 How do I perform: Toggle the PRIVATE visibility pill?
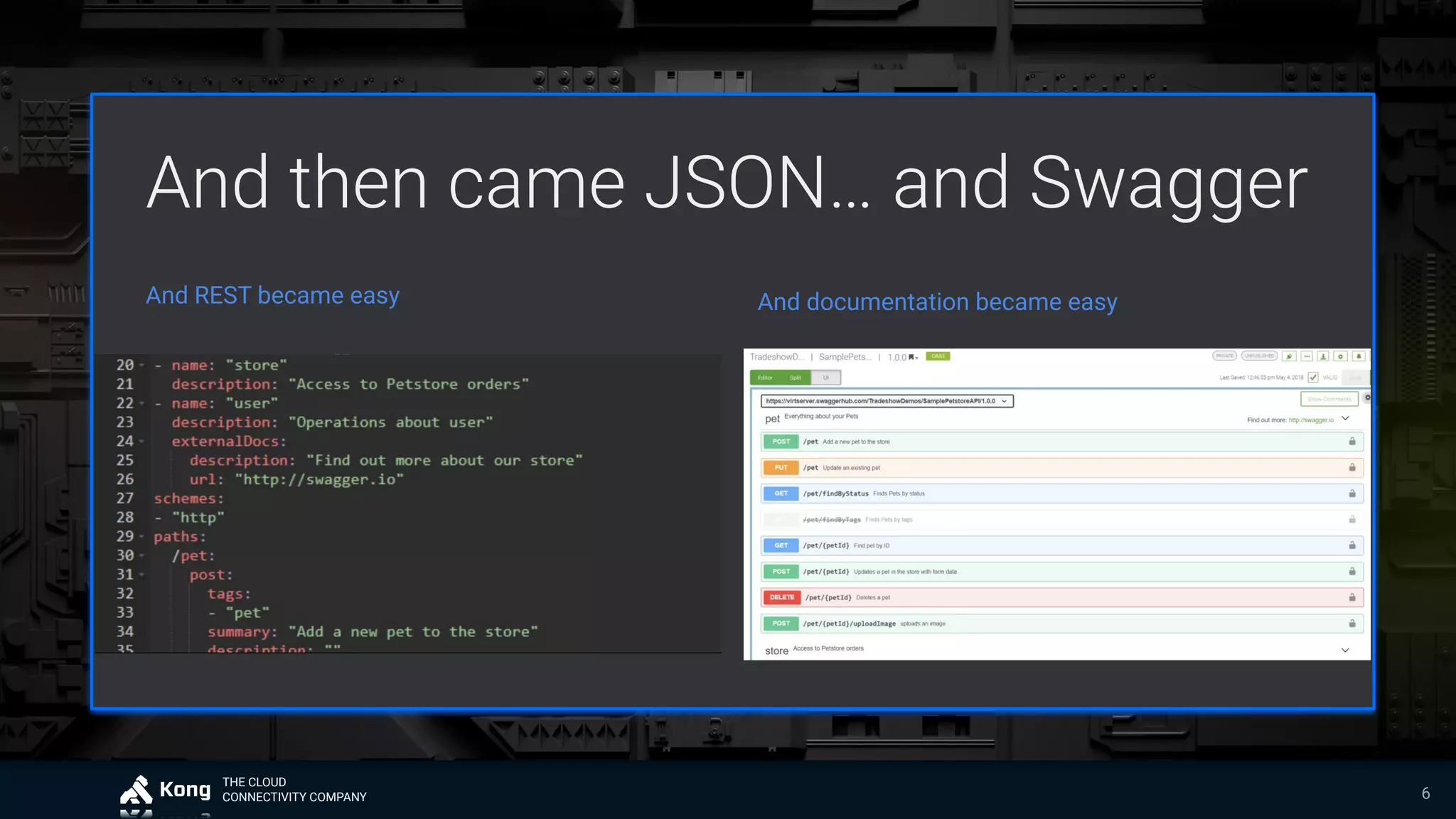click(1224, 355)
